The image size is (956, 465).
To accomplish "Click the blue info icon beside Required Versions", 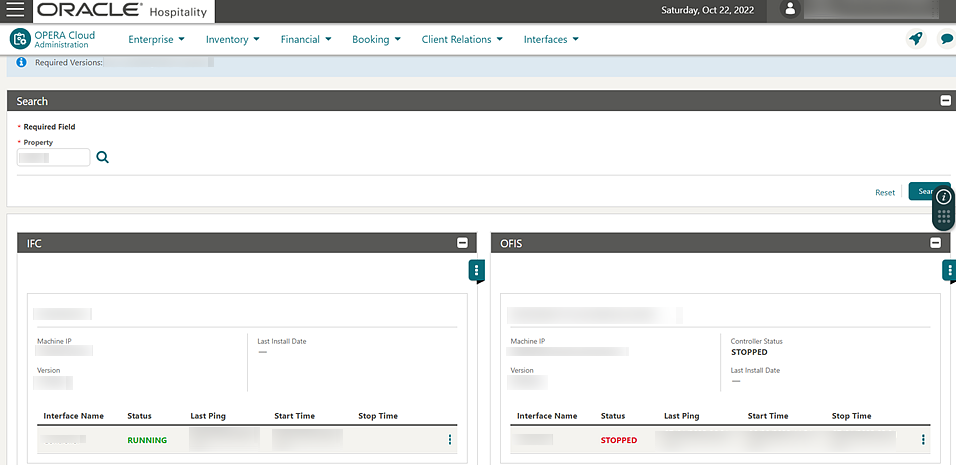I will [21, 62].
